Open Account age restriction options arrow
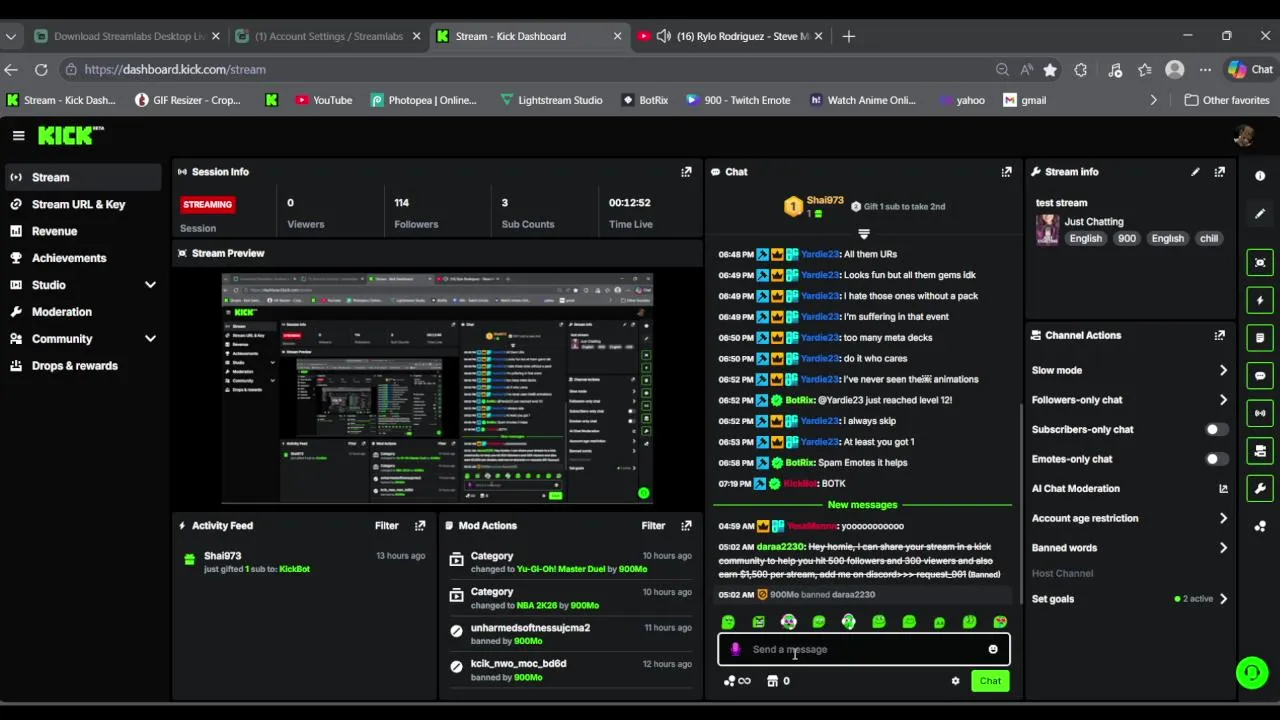The height and width of the screenshot is (720, 1280). (x=1223, y=518)
